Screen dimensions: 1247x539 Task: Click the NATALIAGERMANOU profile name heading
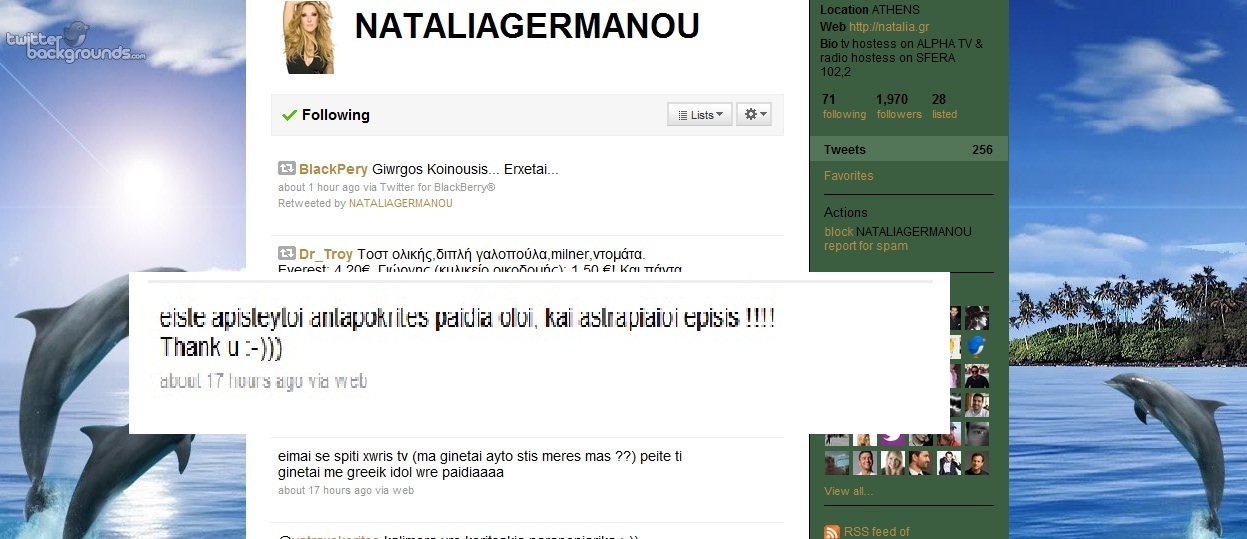pyautogui.click(x=527, y=27)
